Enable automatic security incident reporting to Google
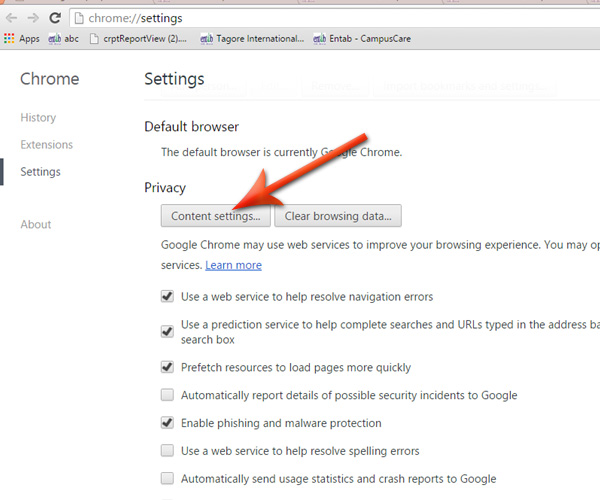 pyautogui.click(x=168, y=395)
